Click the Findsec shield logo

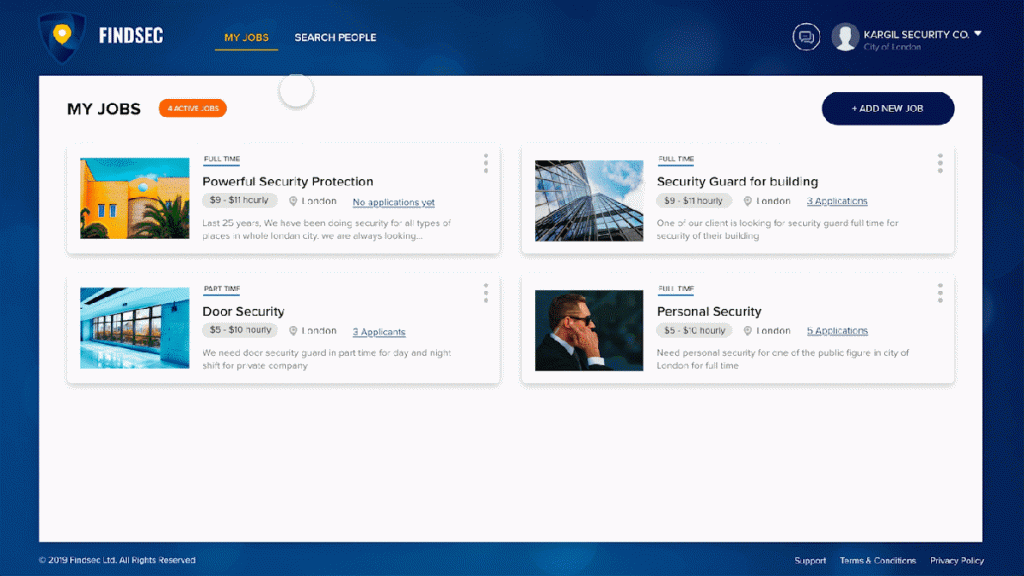62,38
